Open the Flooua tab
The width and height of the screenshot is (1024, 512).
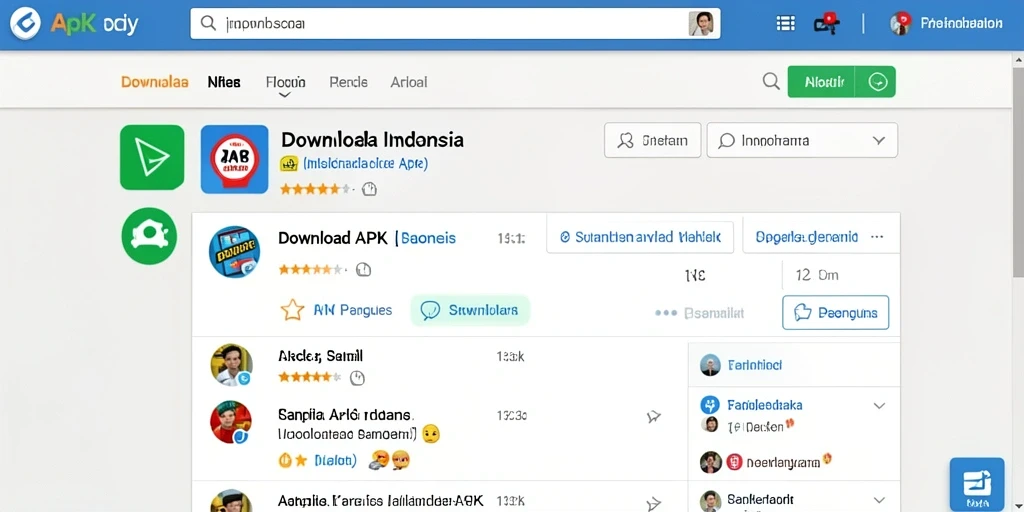[285, 82]
